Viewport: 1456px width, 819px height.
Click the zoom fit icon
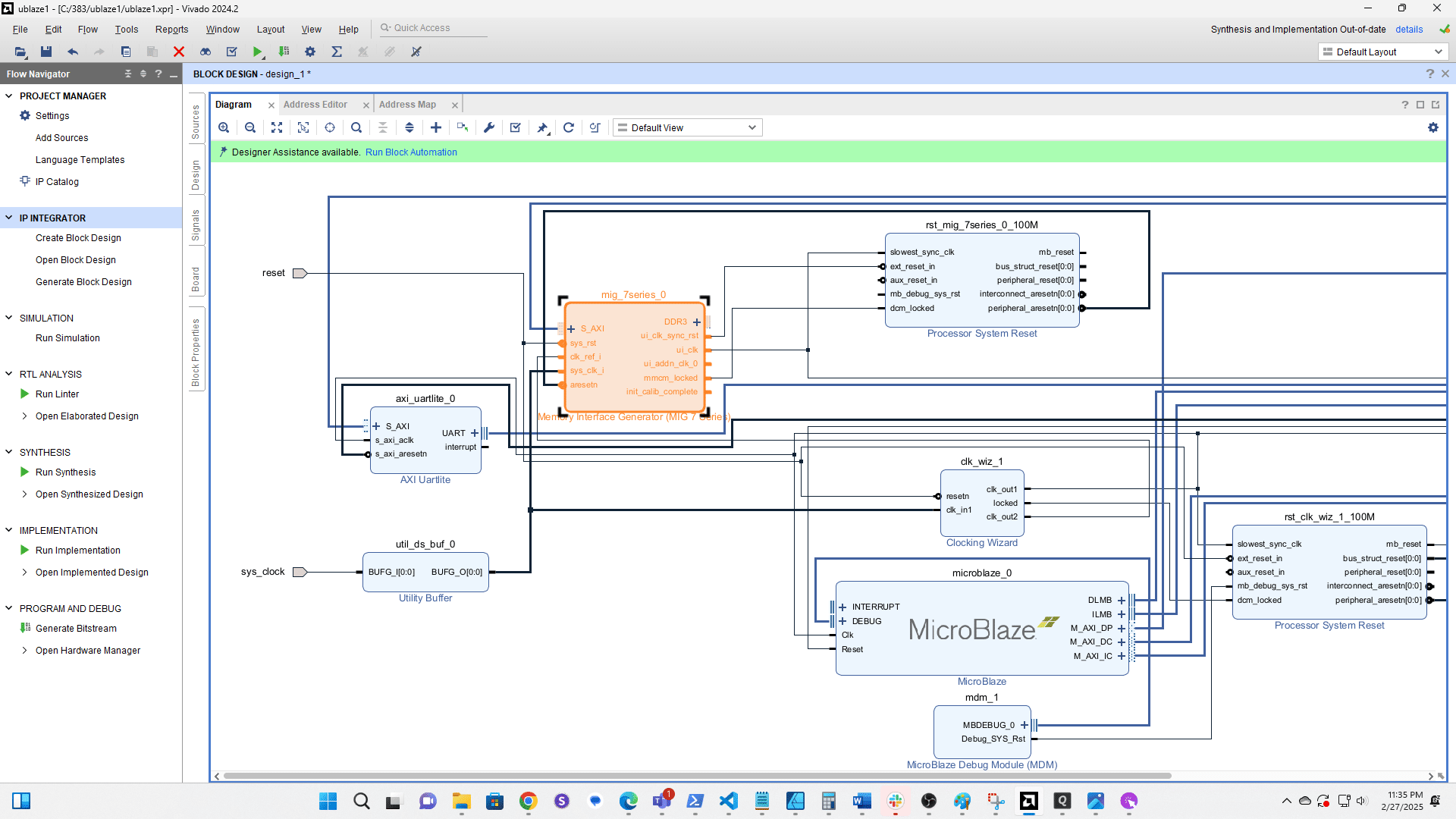[277, 127]
